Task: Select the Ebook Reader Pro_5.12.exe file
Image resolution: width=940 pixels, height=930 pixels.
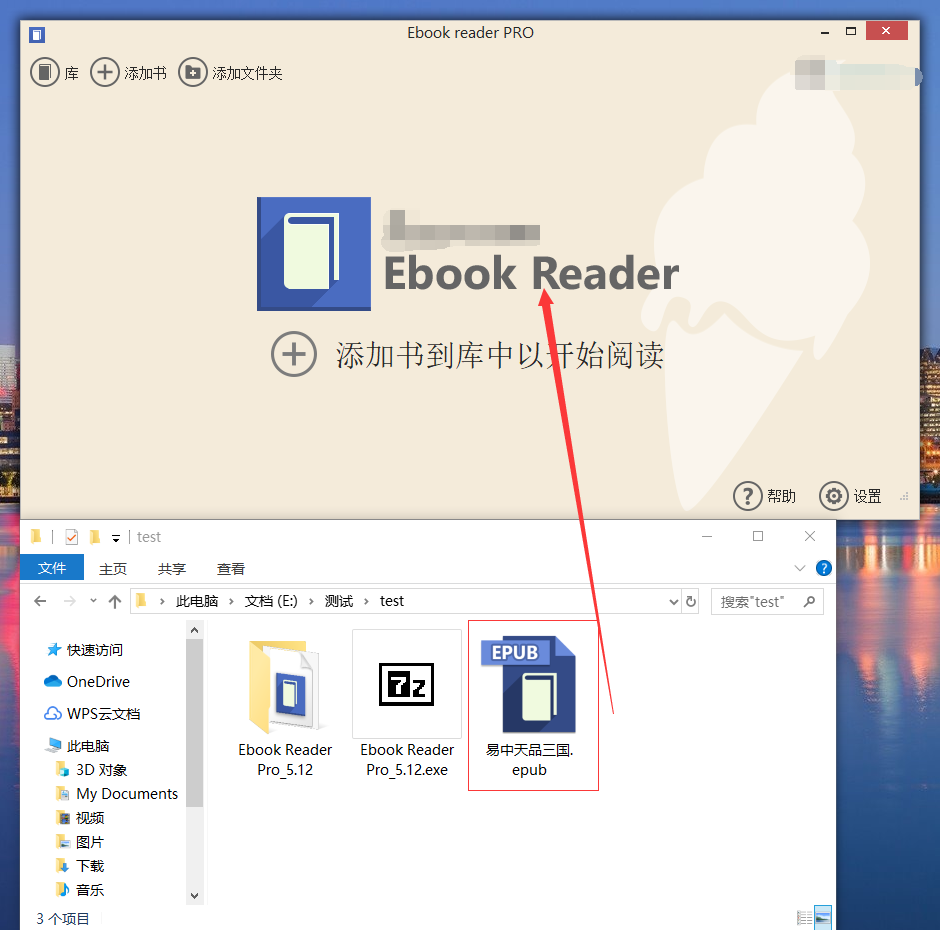Action: [407, 706]
